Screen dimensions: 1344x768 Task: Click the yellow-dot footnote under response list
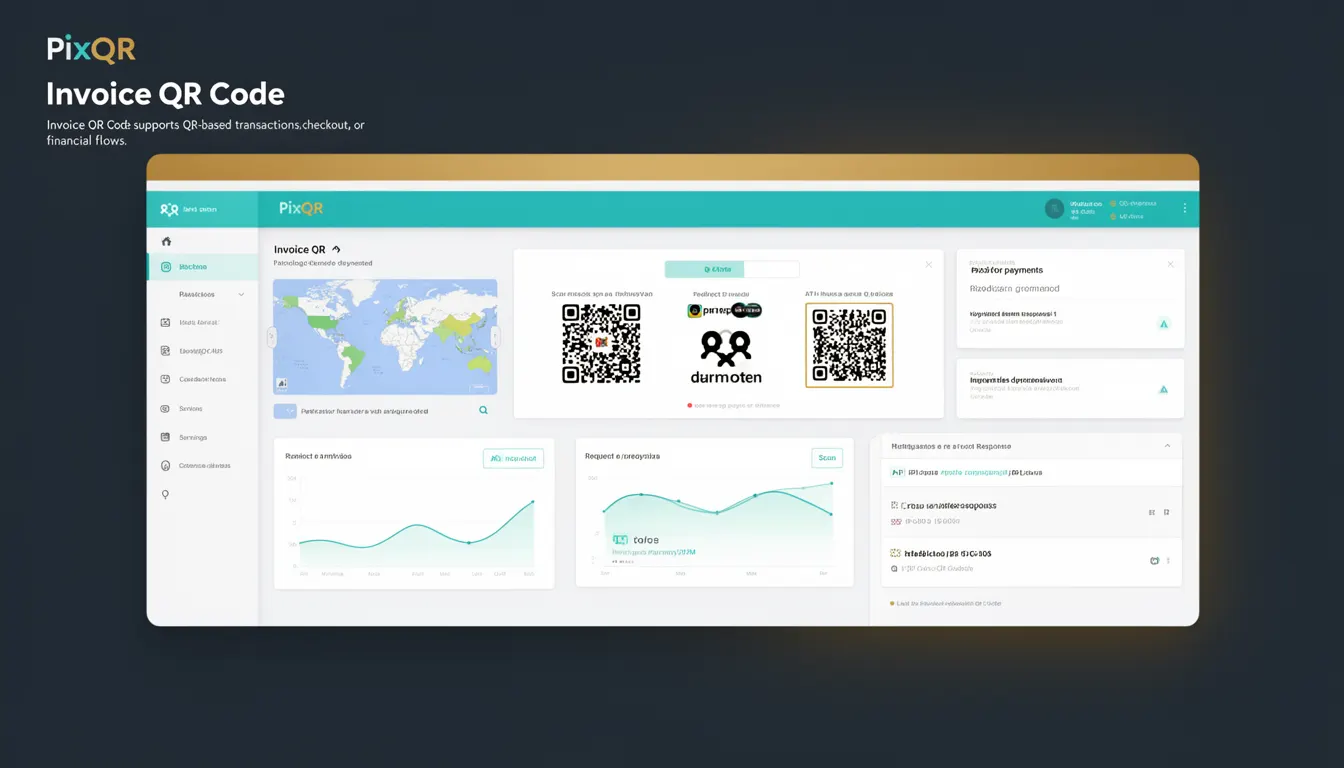click(x=946, y=603)
